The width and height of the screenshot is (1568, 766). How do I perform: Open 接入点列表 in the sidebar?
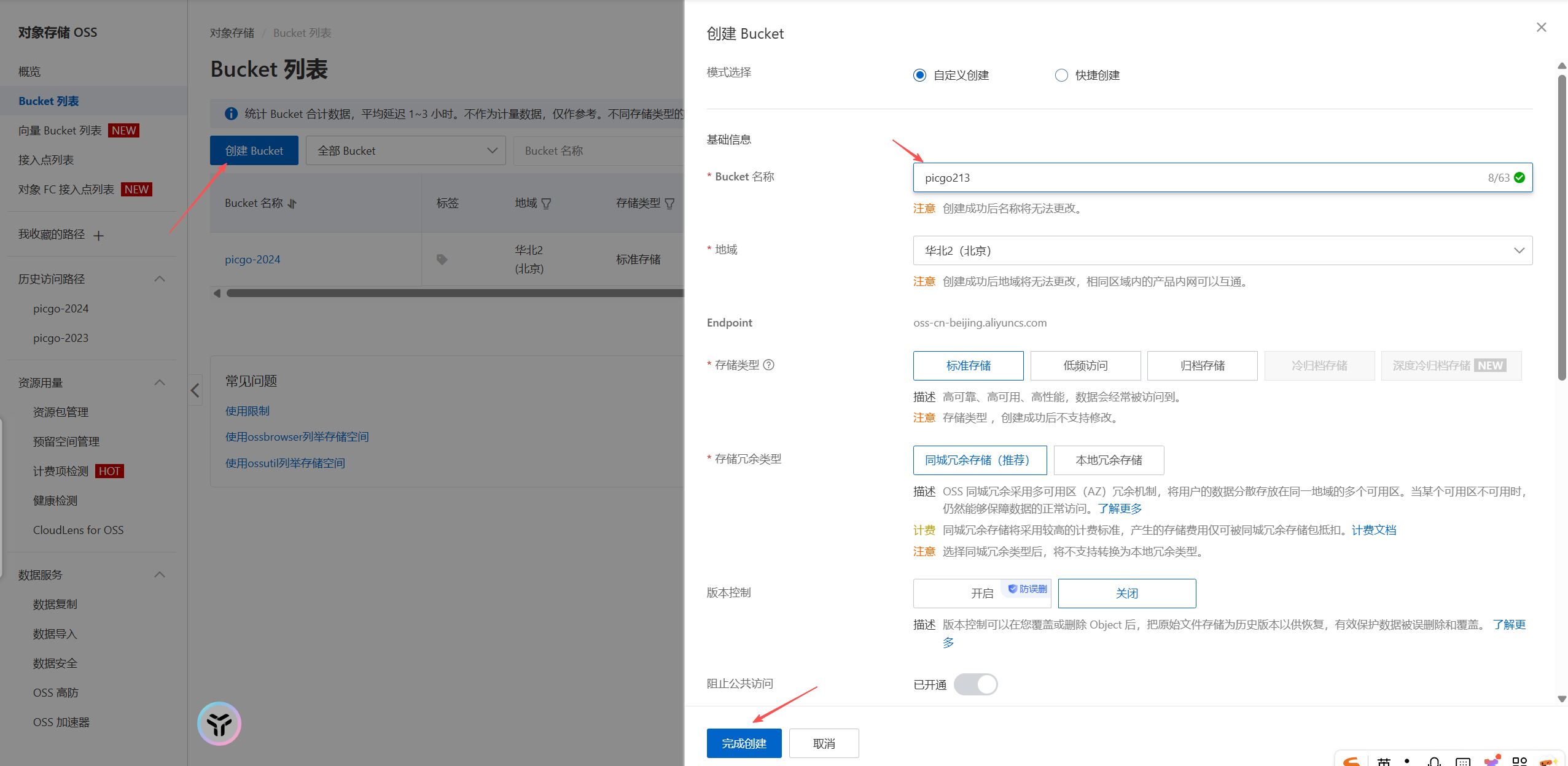46,160
